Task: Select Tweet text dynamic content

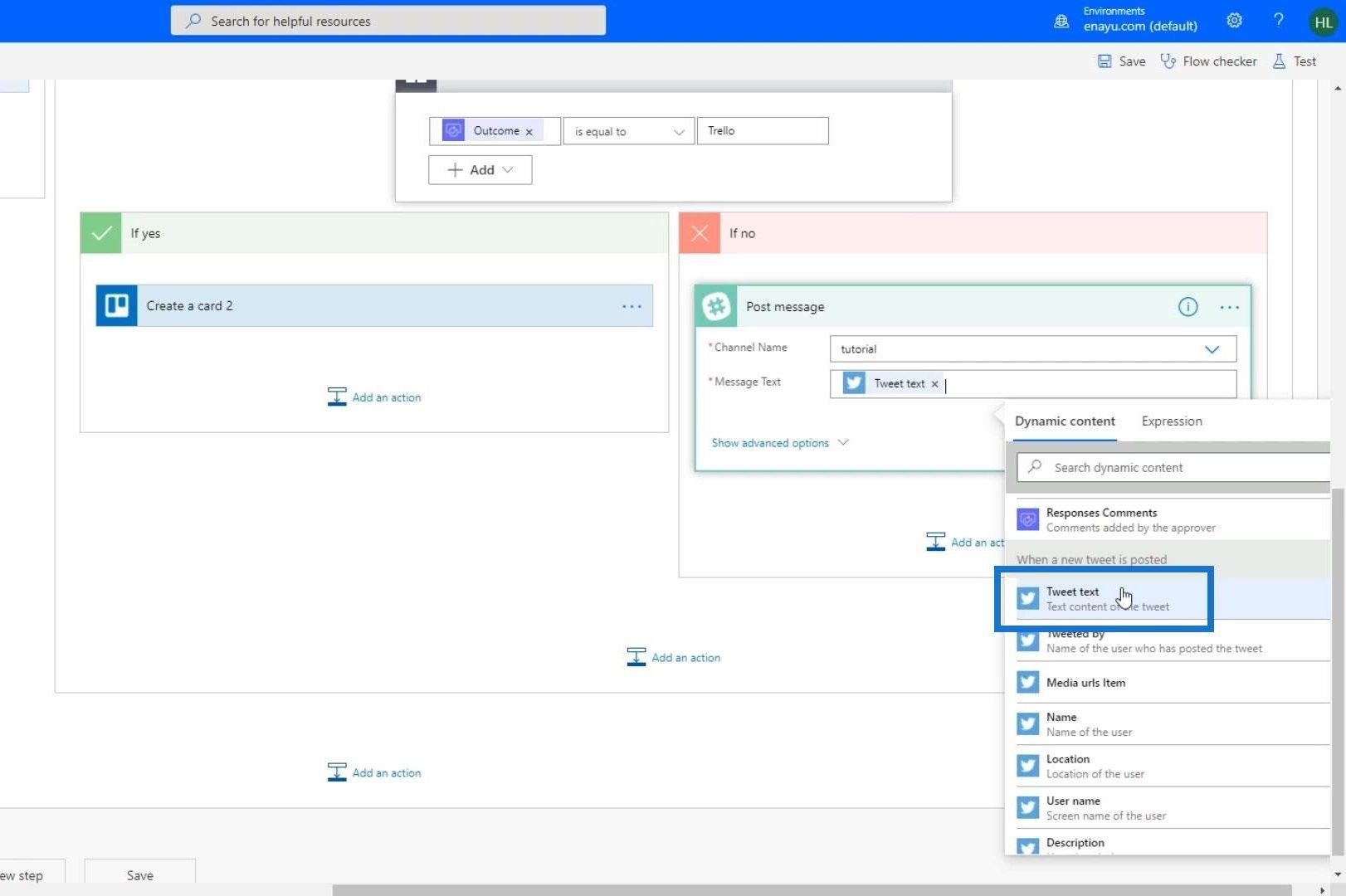Action: pos(1168,599)
